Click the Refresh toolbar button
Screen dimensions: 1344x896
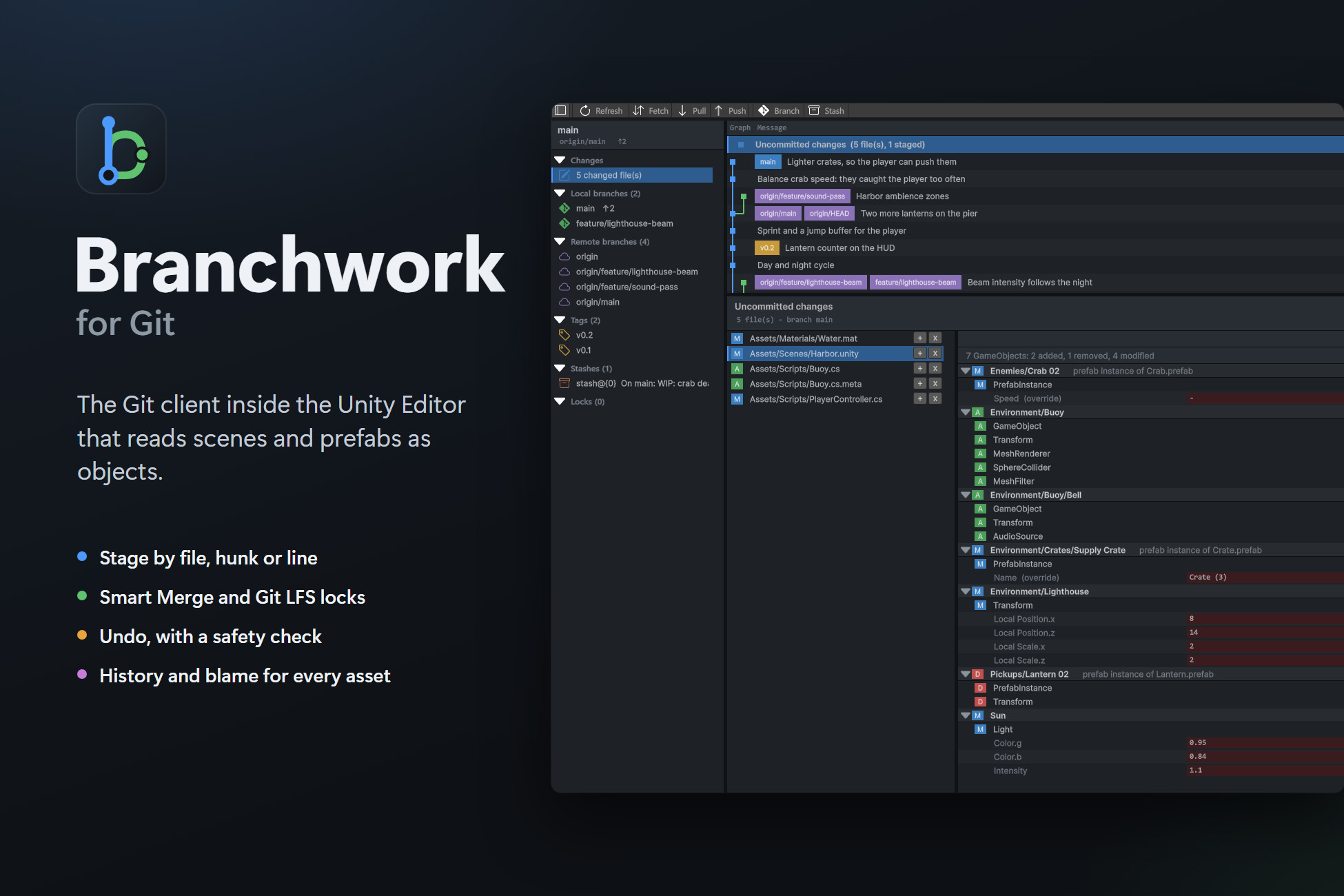tap(601, 110)
